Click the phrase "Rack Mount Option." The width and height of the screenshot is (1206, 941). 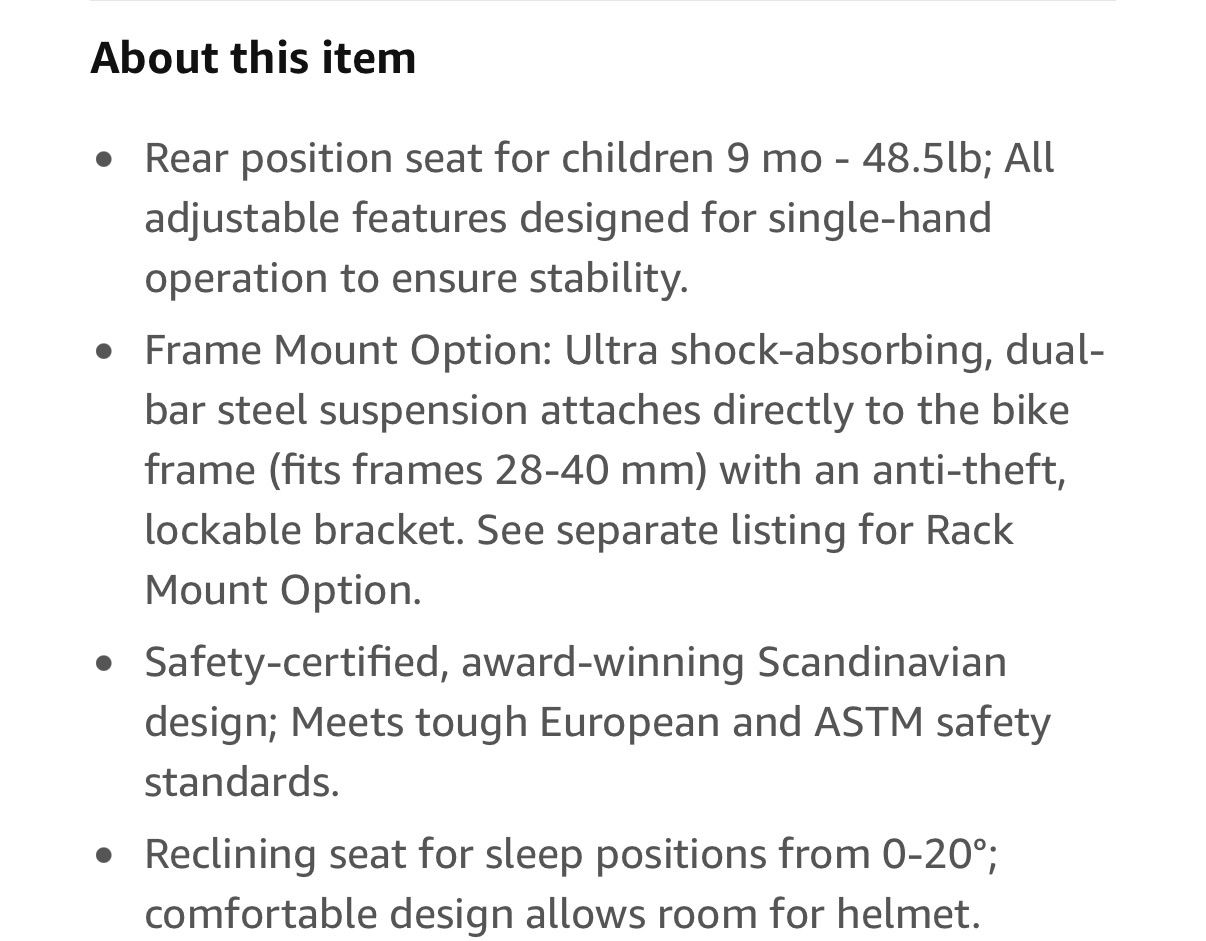pyautogui.click(x=579, y=561)
